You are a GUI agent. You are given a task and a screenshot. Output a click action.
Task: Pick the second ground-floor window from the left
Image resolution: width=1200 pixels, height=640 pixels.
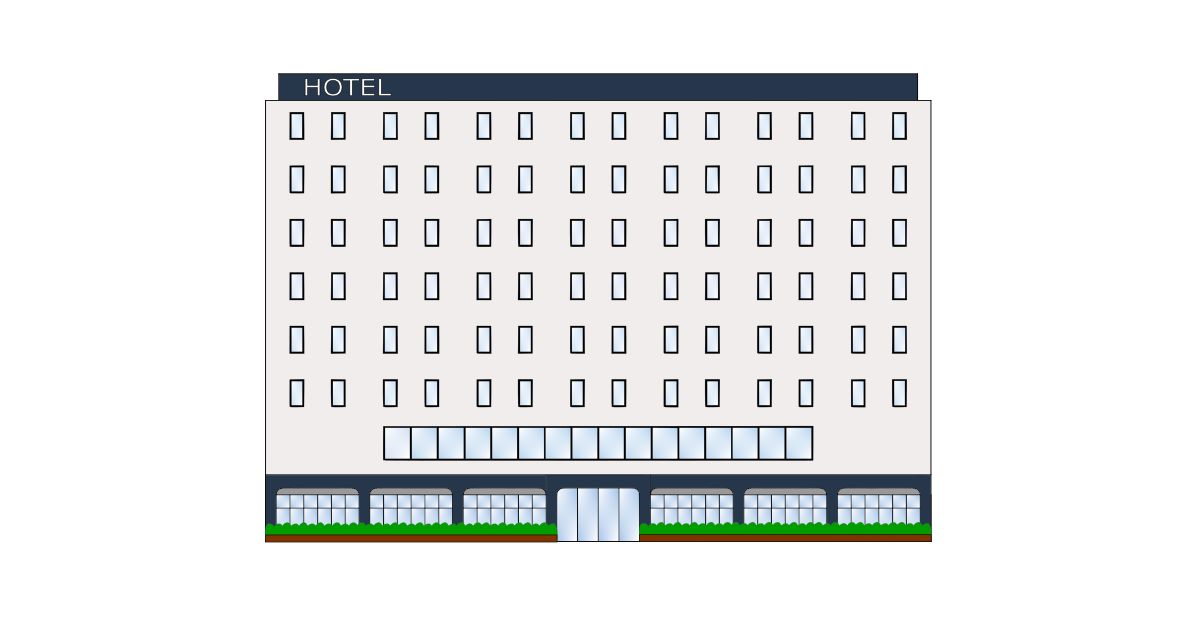[411, 507]
